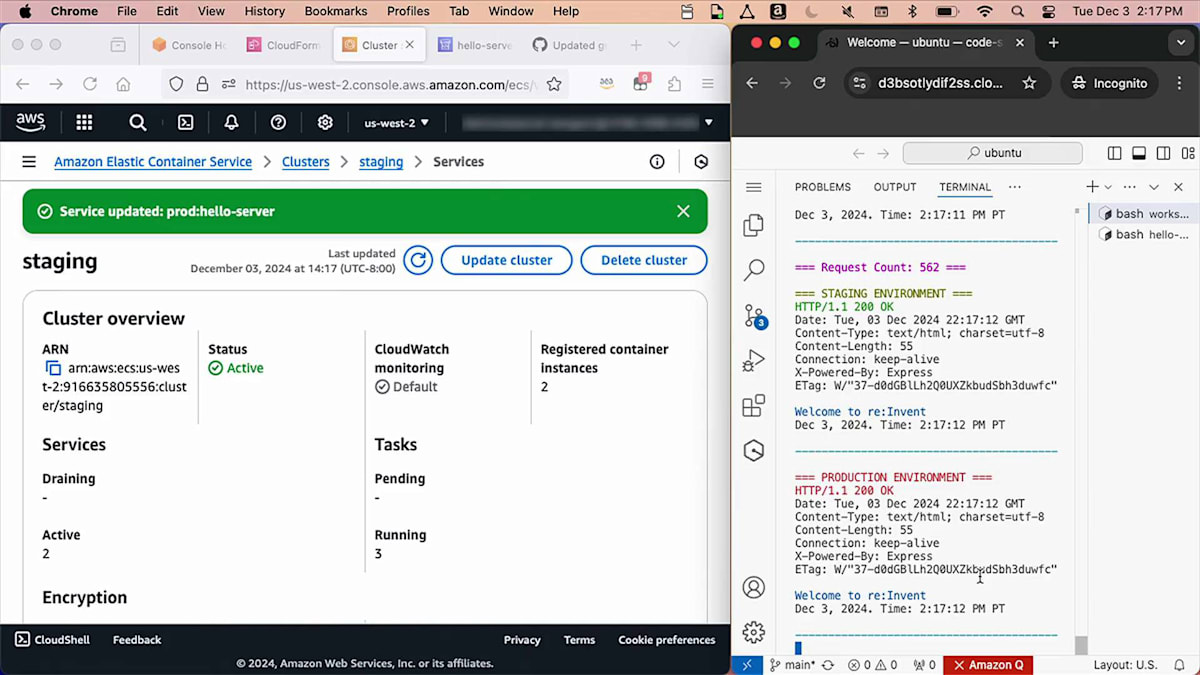This screenshot has height=675, width=1200.
Task: Select the bash works... terminal entry
Action: [1144, 214]
